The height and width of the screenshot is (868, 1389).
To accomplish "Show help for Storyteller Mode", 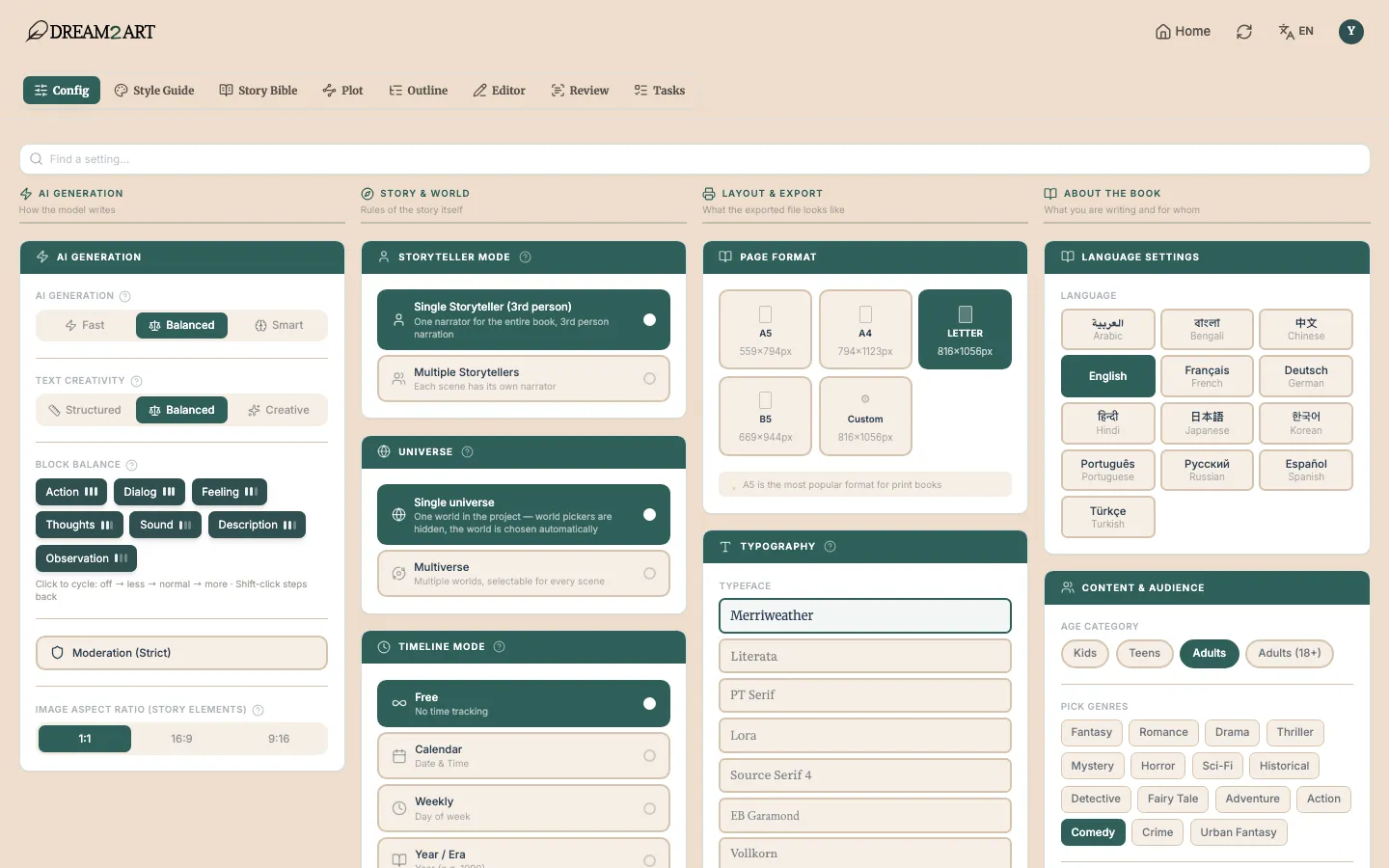I will point(526,258).
